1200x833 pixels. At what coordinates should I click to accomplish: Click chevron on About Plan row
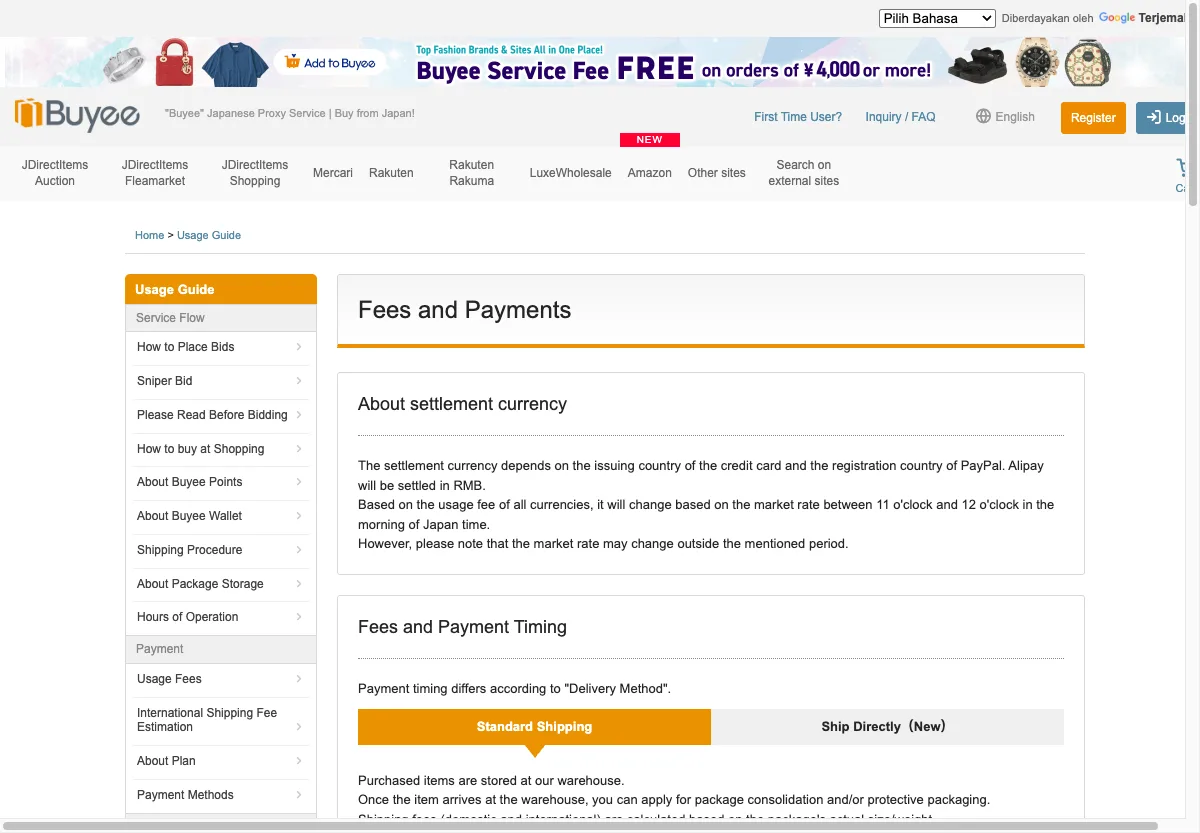pyautogui.click(x=299, y=761)
